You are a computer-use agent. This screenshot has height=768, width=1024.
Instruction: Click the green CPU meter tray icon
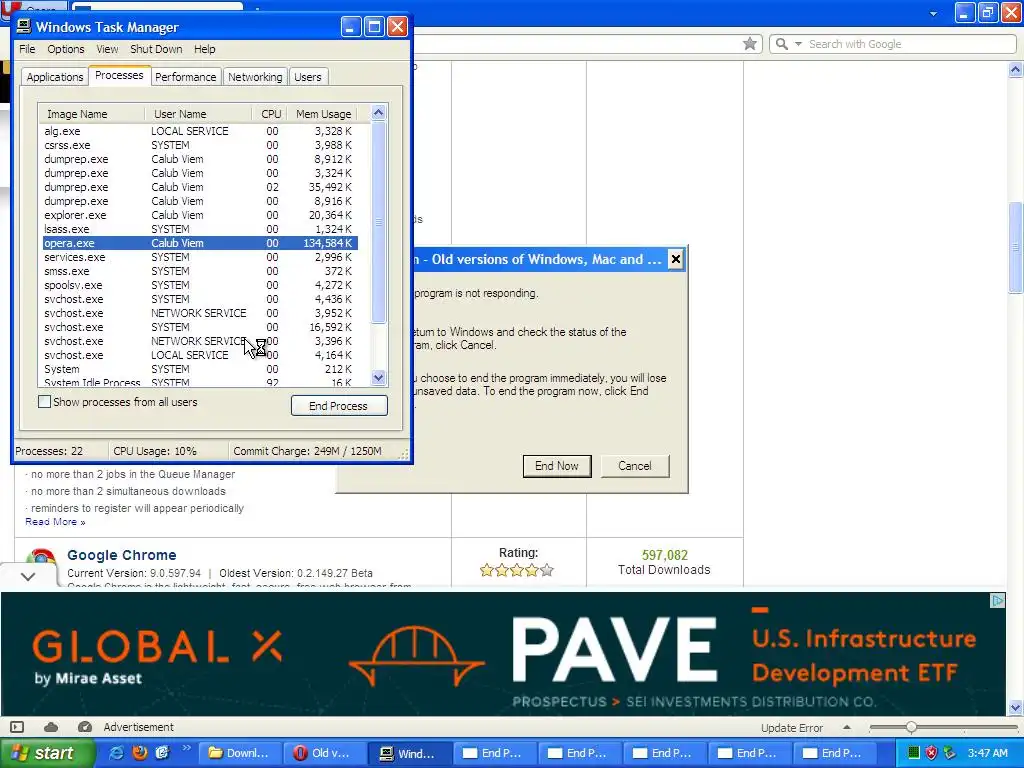[x=914, y=753]
